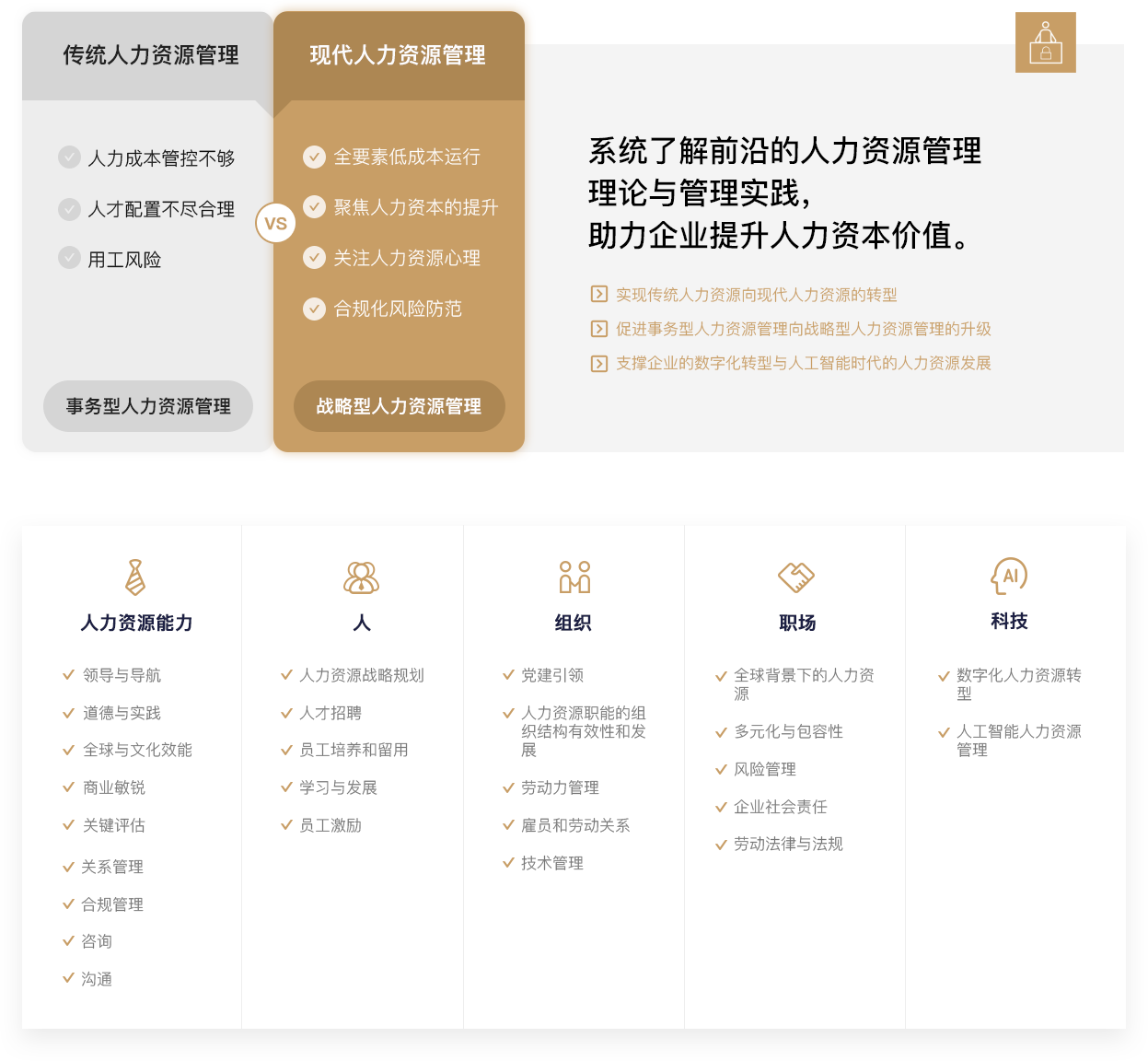This screenshot has height=1061, width=1148.
Task: Click the tie icon above 人力资源能力
Action: coord(135,577)
